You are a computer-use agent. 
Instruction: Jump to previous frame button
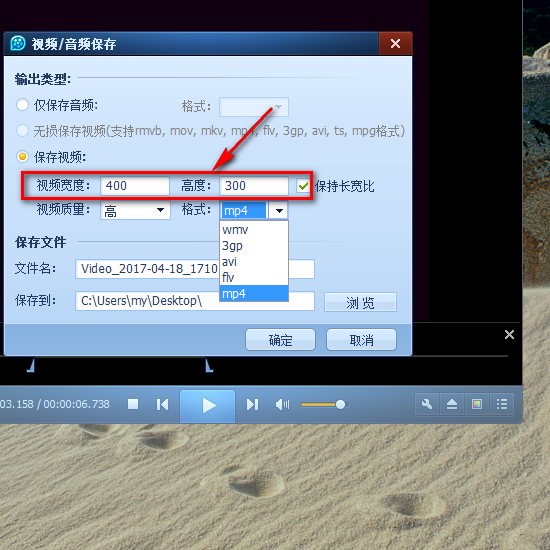162,404
